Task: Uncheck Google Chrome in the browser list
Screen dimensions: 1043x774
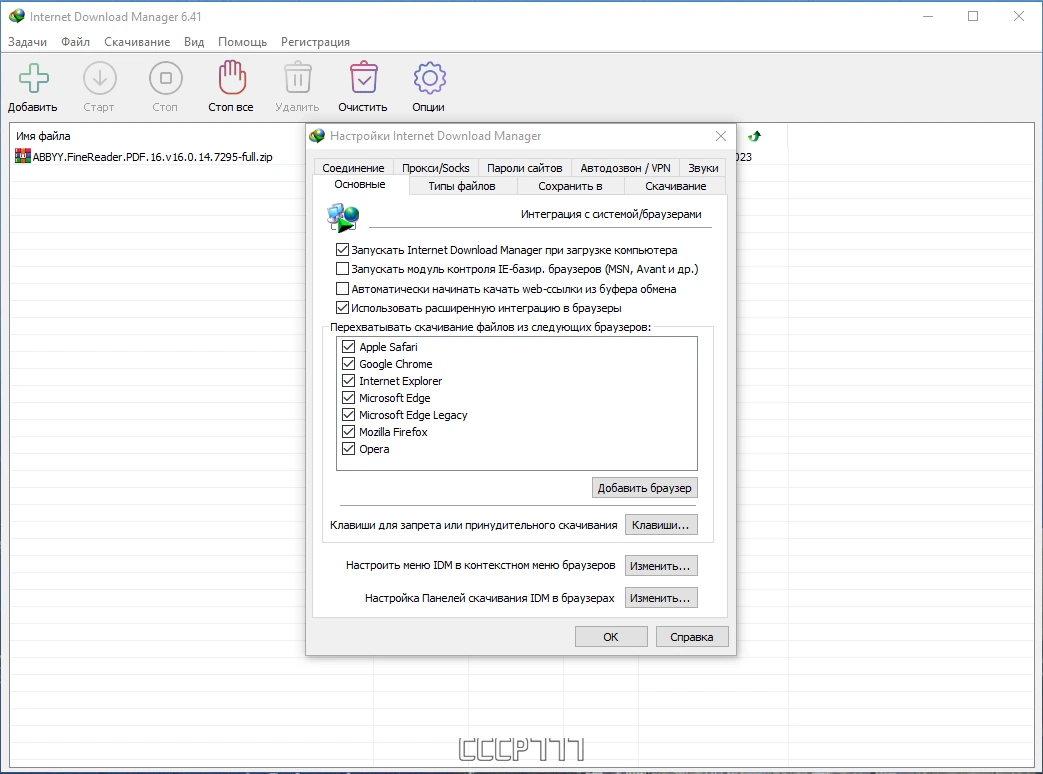Action: [348, 364]
